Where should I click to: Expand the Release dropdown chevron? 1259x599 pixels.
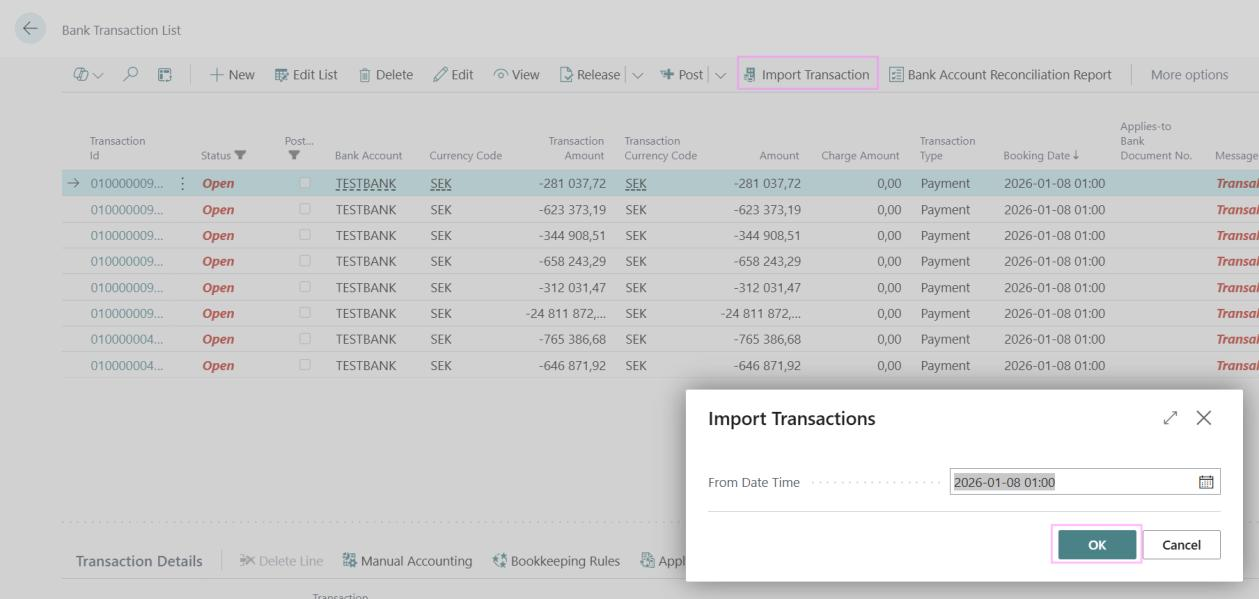pos(638,75)
